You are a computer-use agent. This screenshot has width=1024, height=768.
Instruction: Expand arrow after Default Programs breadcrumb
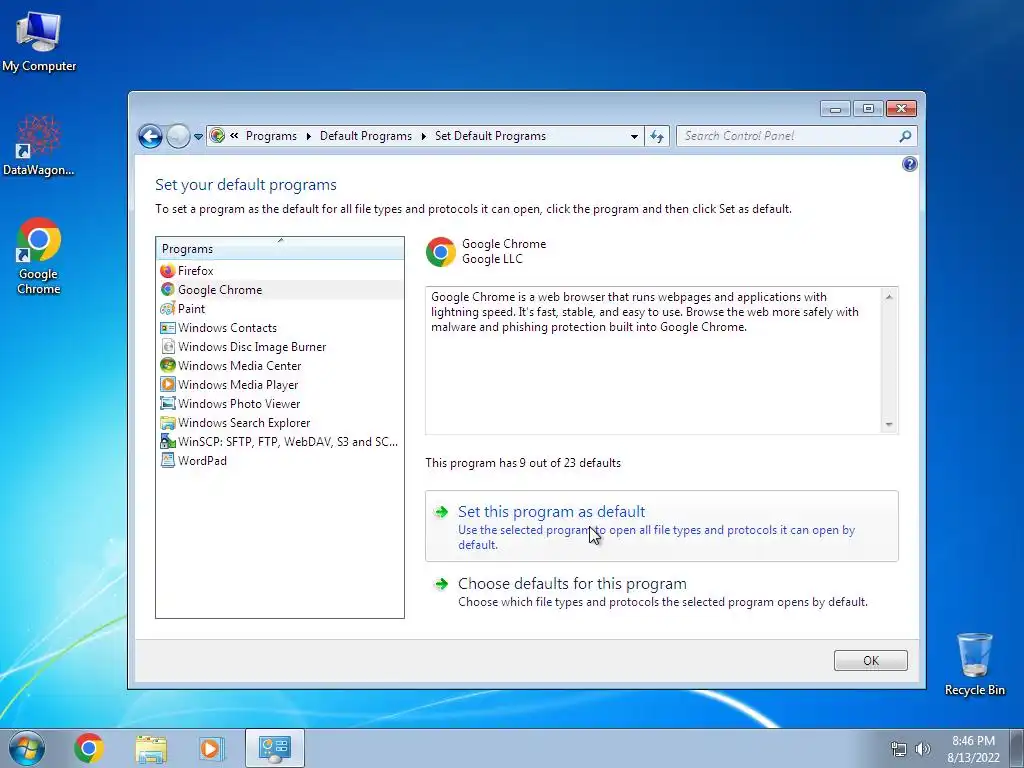(x=423, y=136)
